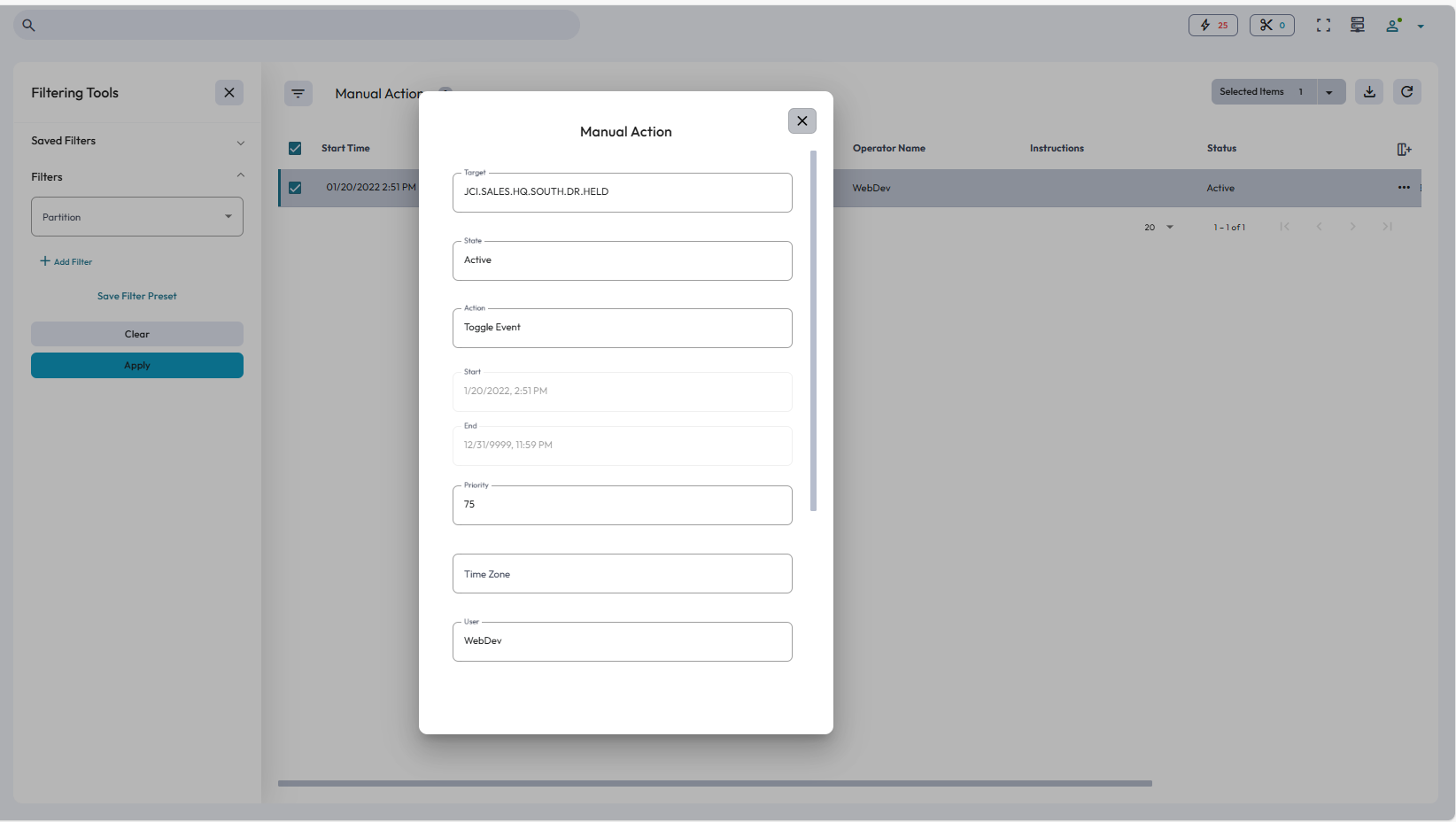
Task: Open the tools counter showing 0
Action: pyautogui.click(x=1272, y=26)
